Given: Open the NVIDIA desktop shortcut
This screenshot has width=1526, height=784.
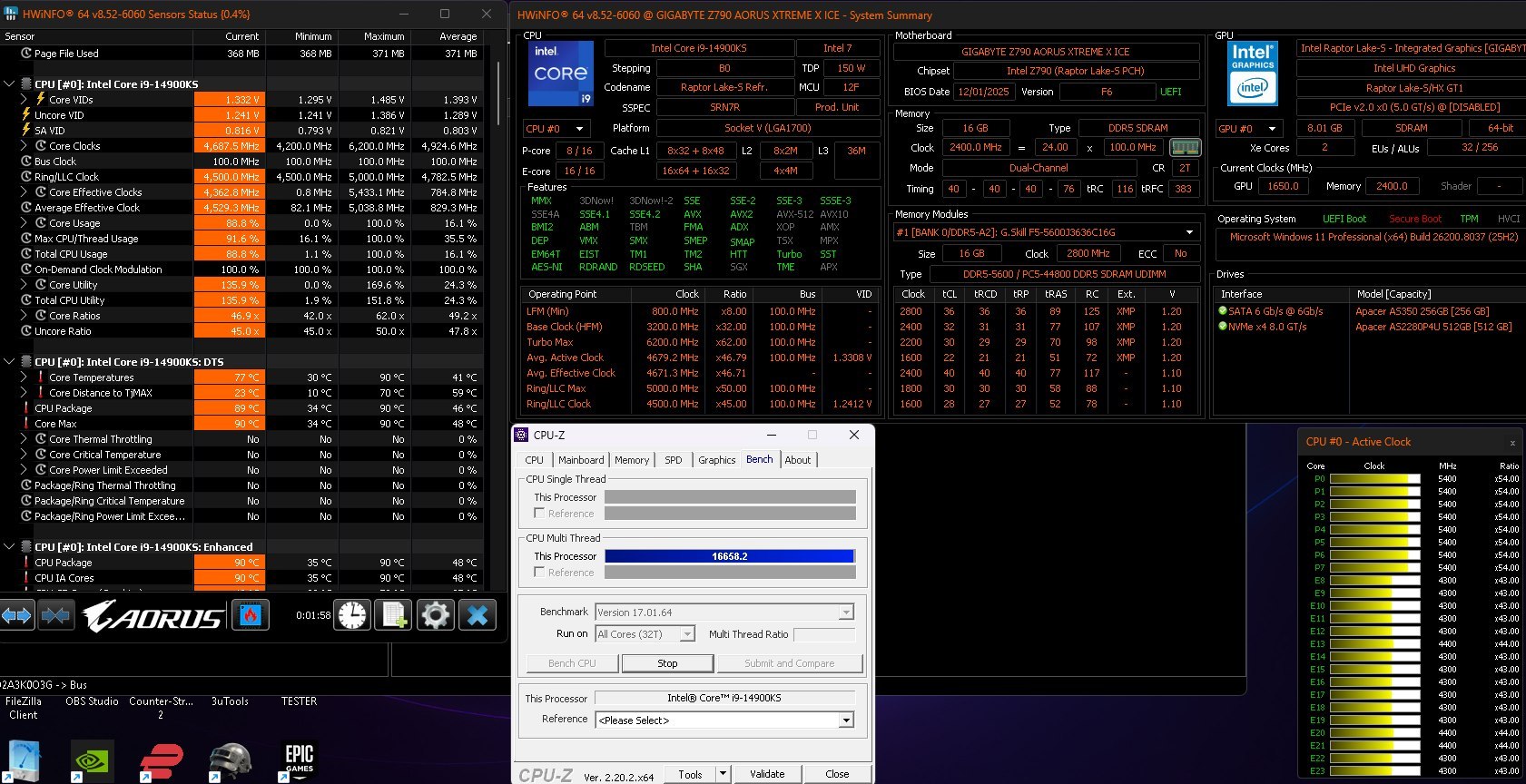Looking at the screenshot, I should 93,762.
